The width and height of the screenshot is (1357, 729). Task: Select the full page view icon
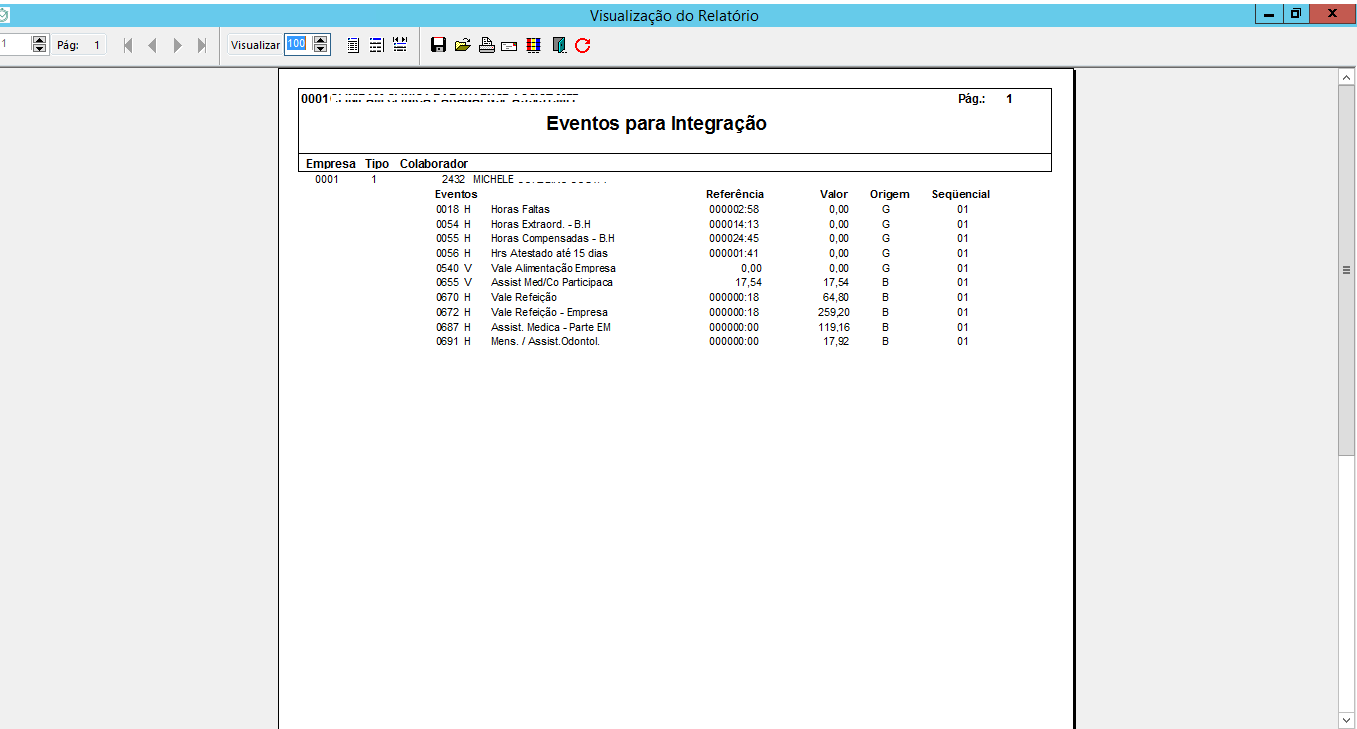coord(353,45)
